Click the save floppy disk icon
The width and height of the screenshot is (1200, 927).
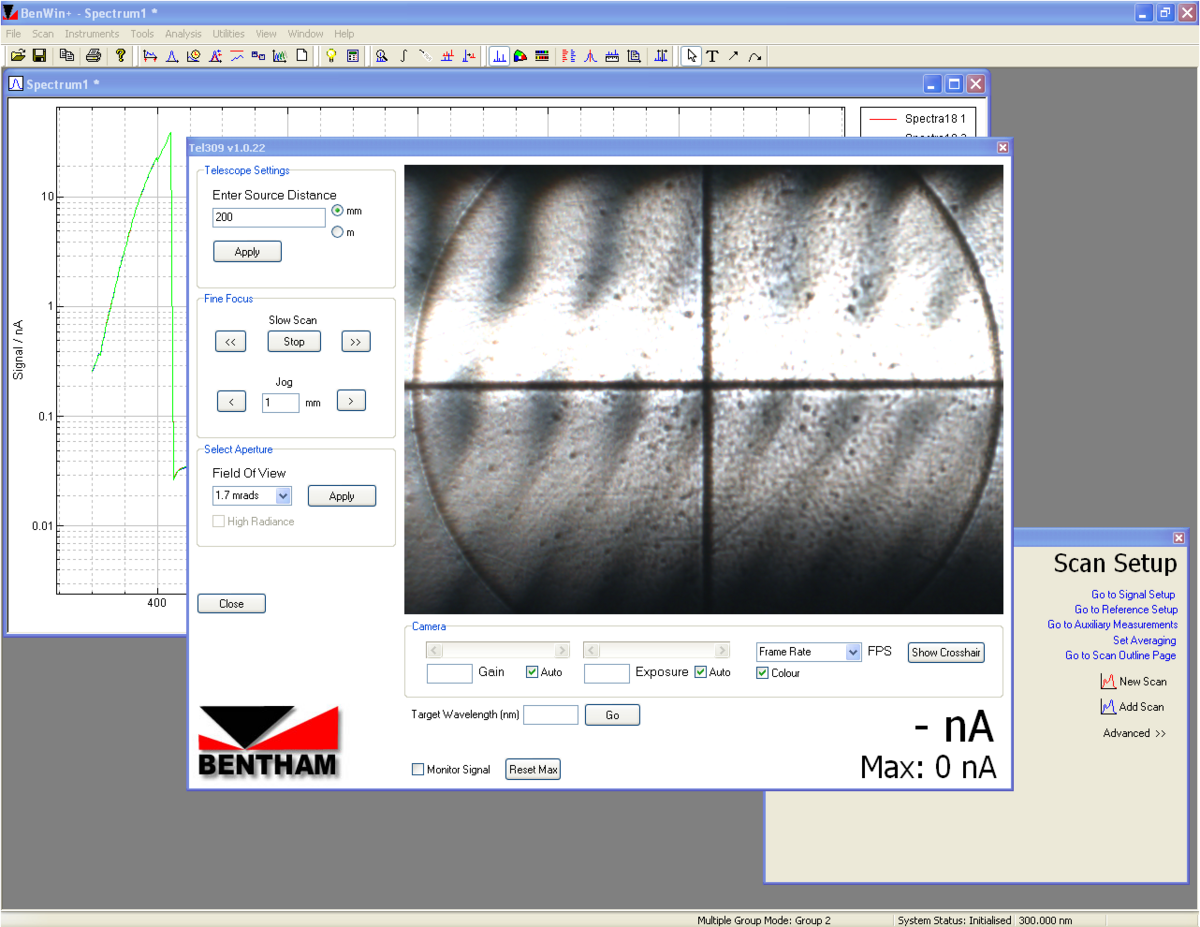point(39,56)
